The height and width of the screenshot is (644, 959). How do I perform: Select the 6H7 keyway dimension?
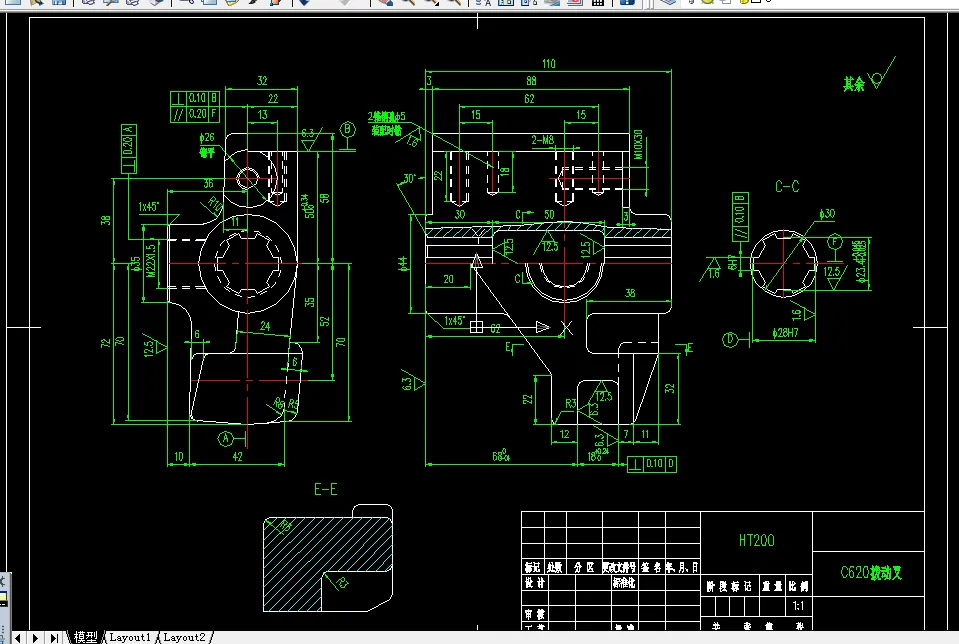coord(732,263)
